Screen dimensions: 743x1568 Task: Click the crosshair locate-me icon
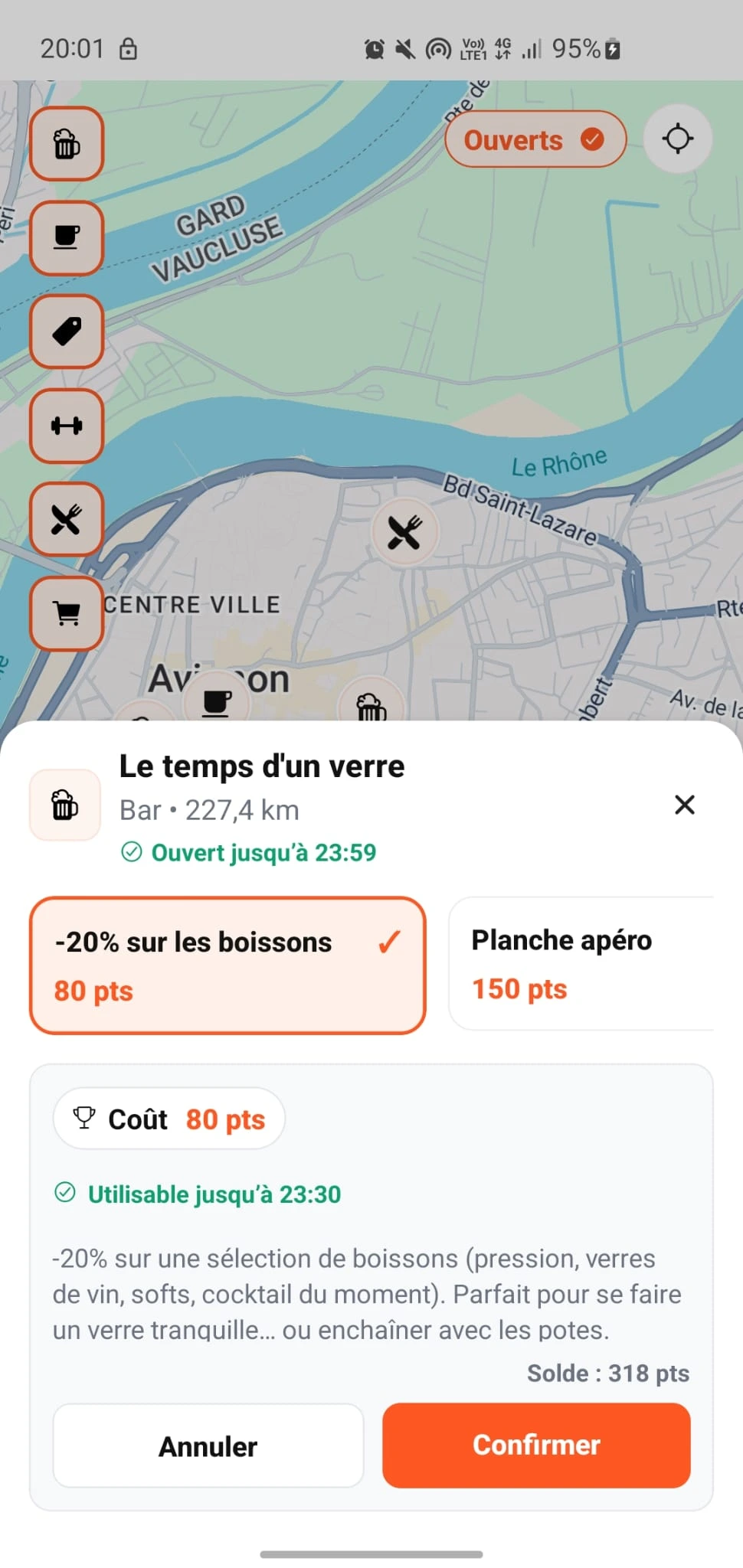click(677, 139)
